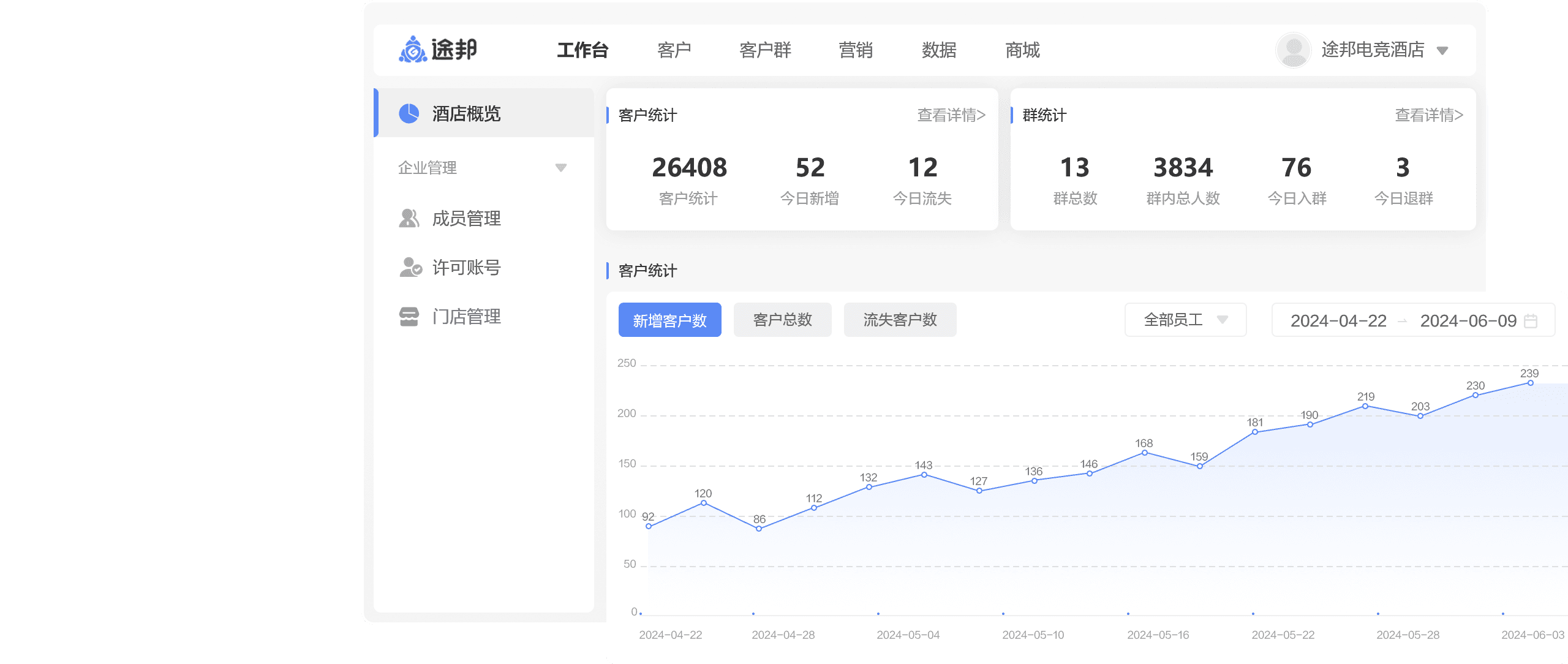Click the 酒店概览 pie chart icon
The width and height of the screenshot is (1568, 664).
pos(409,114)
